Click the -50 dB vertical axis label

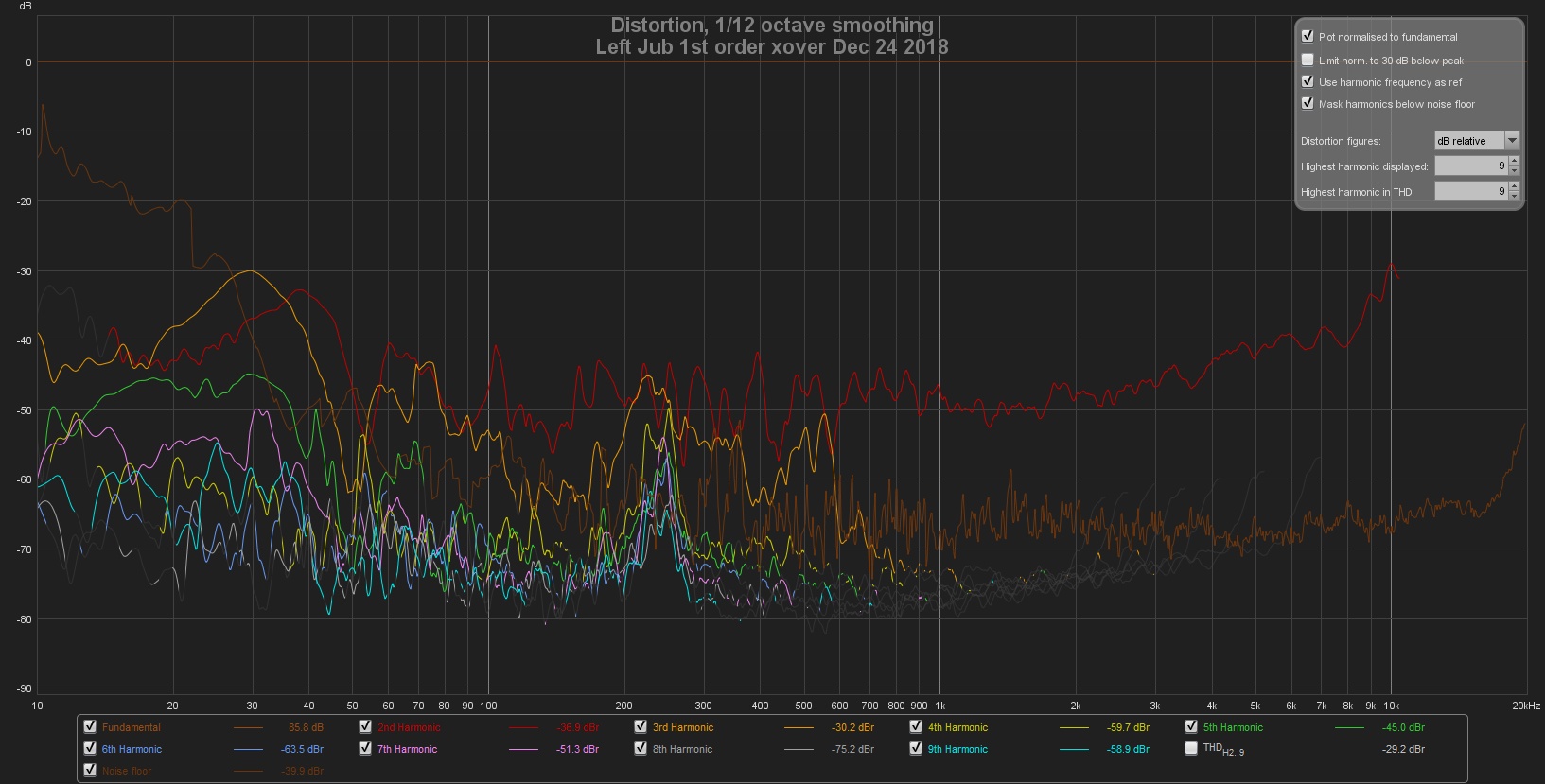[x=24, y=410]
